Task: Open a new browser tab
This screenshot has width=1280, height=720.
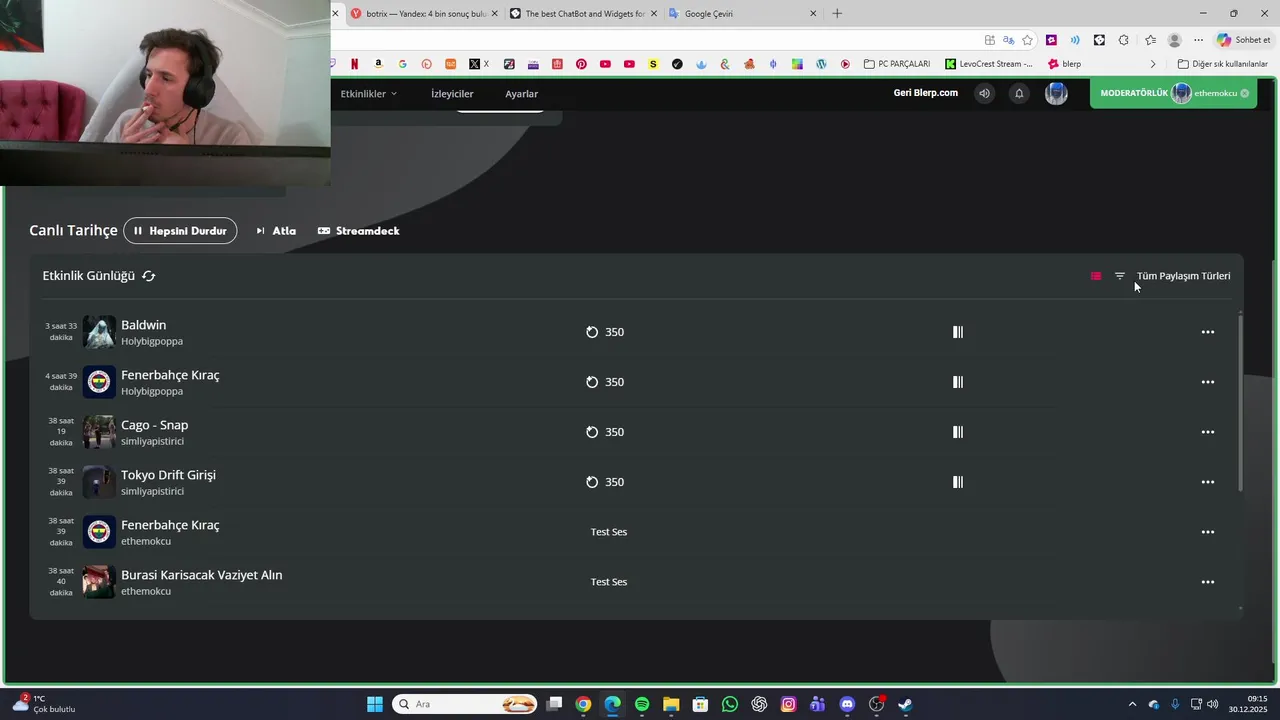Action: [x=837, y=14]
